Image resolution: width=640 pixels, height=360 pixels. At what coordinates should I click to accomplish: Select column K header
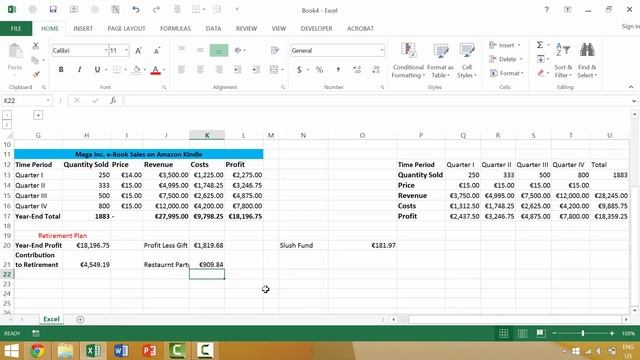coord(207,135)
